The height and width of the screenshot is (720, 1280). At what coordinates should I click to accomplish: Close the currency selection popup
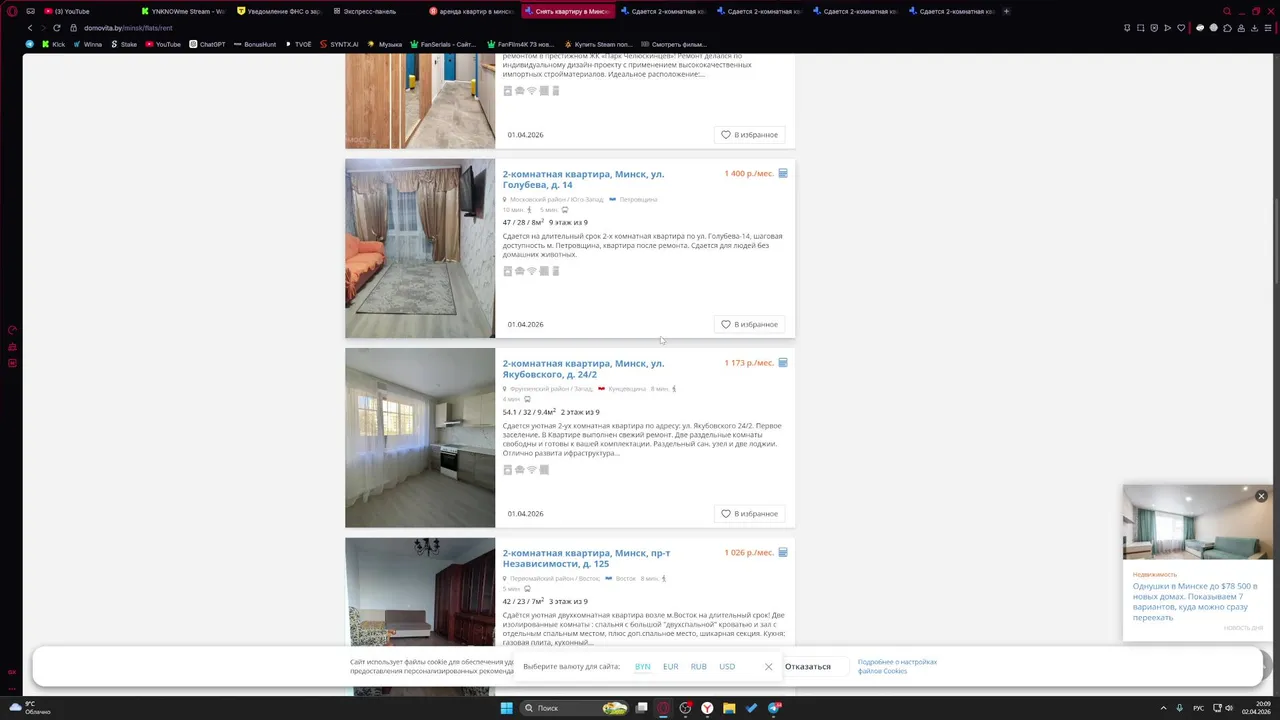[x=768, y=667]
